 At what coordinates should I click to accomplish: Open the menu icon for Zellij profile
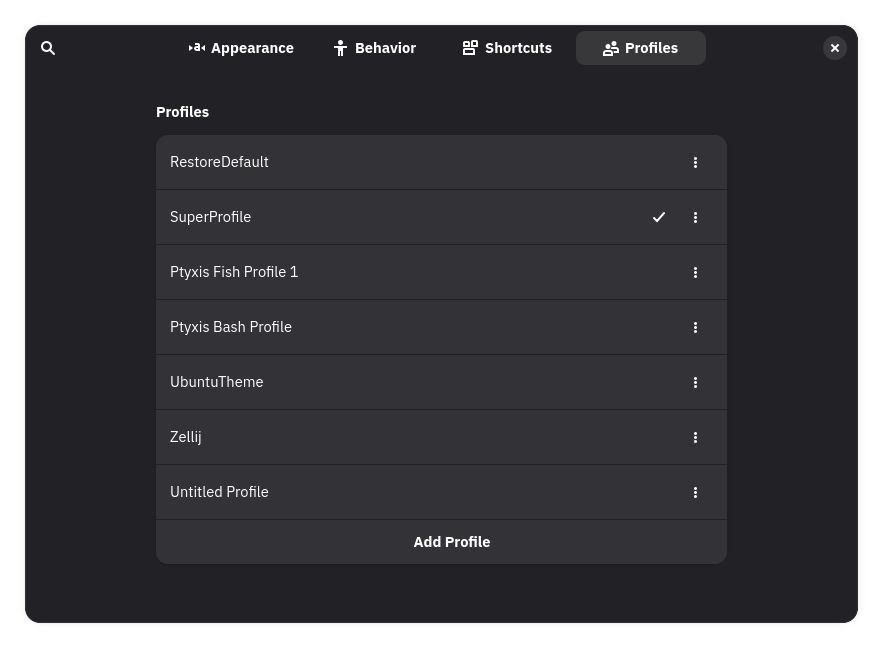point(695,437)
